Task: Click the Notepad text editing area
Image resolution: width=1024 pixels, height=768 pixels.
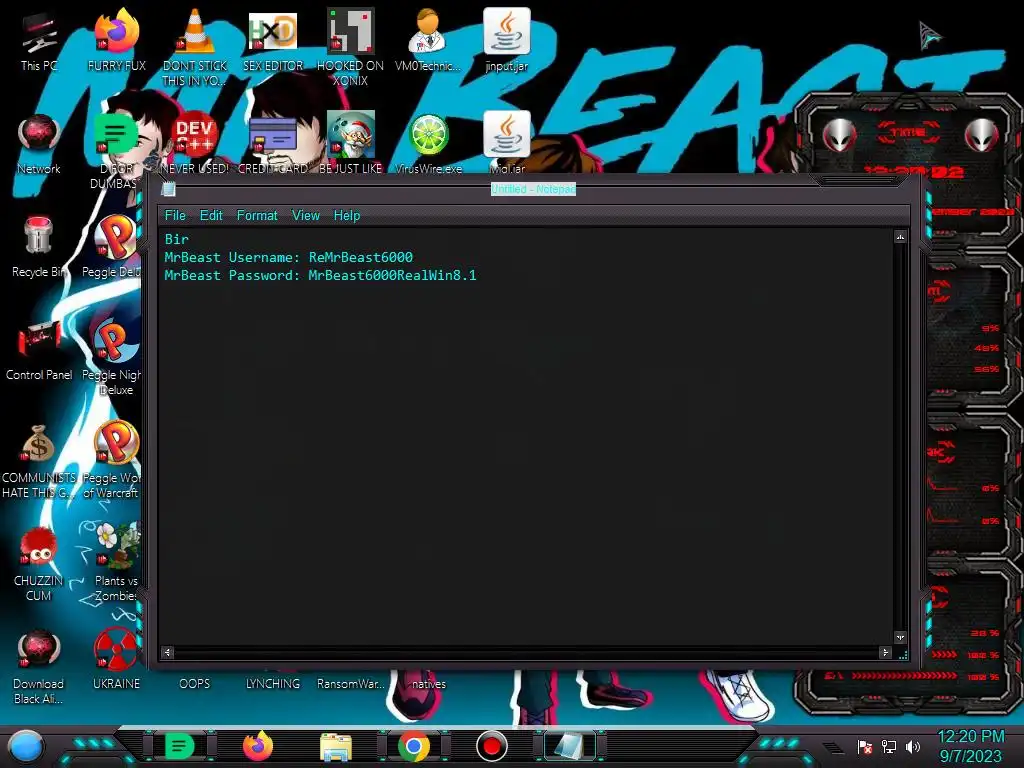Action: tap(526, 436)
